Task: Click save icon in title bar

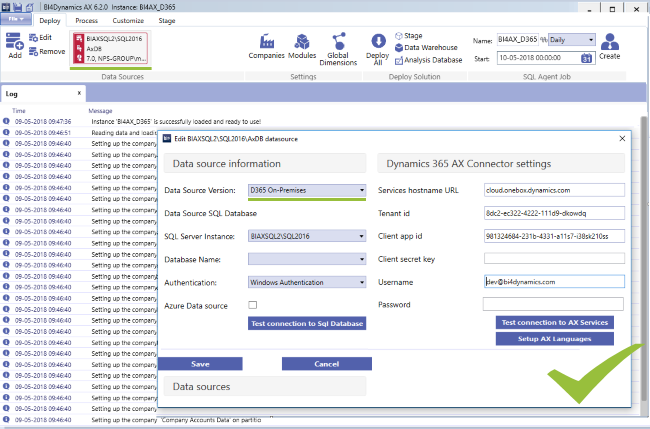Action: [x=17, y=7]
